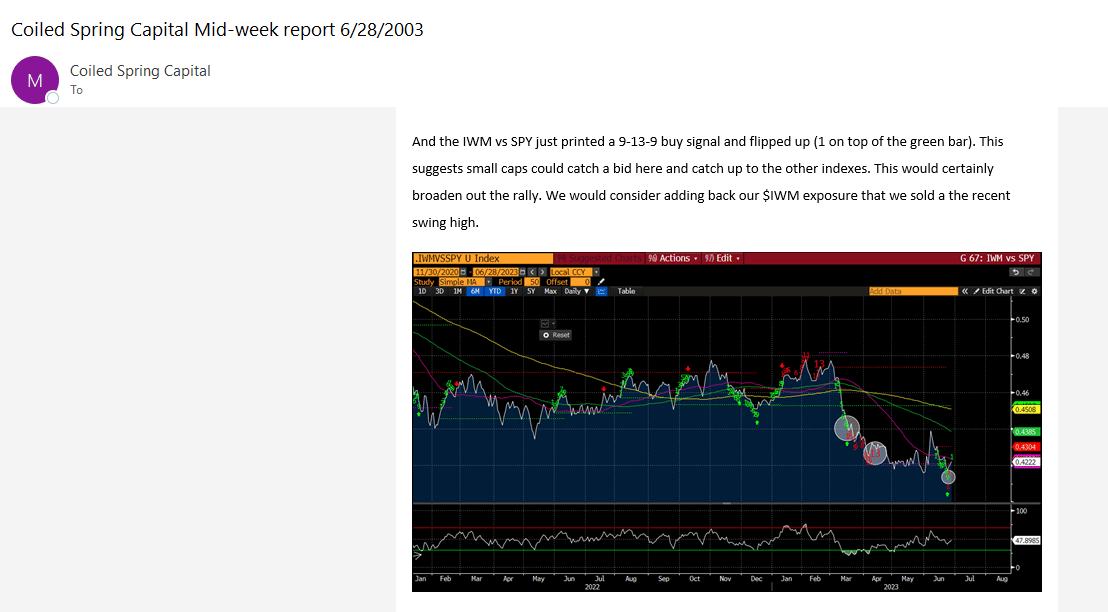Click the redo arrow in chart
This screenshot has height=612, width=1108.
[1032, 272]
